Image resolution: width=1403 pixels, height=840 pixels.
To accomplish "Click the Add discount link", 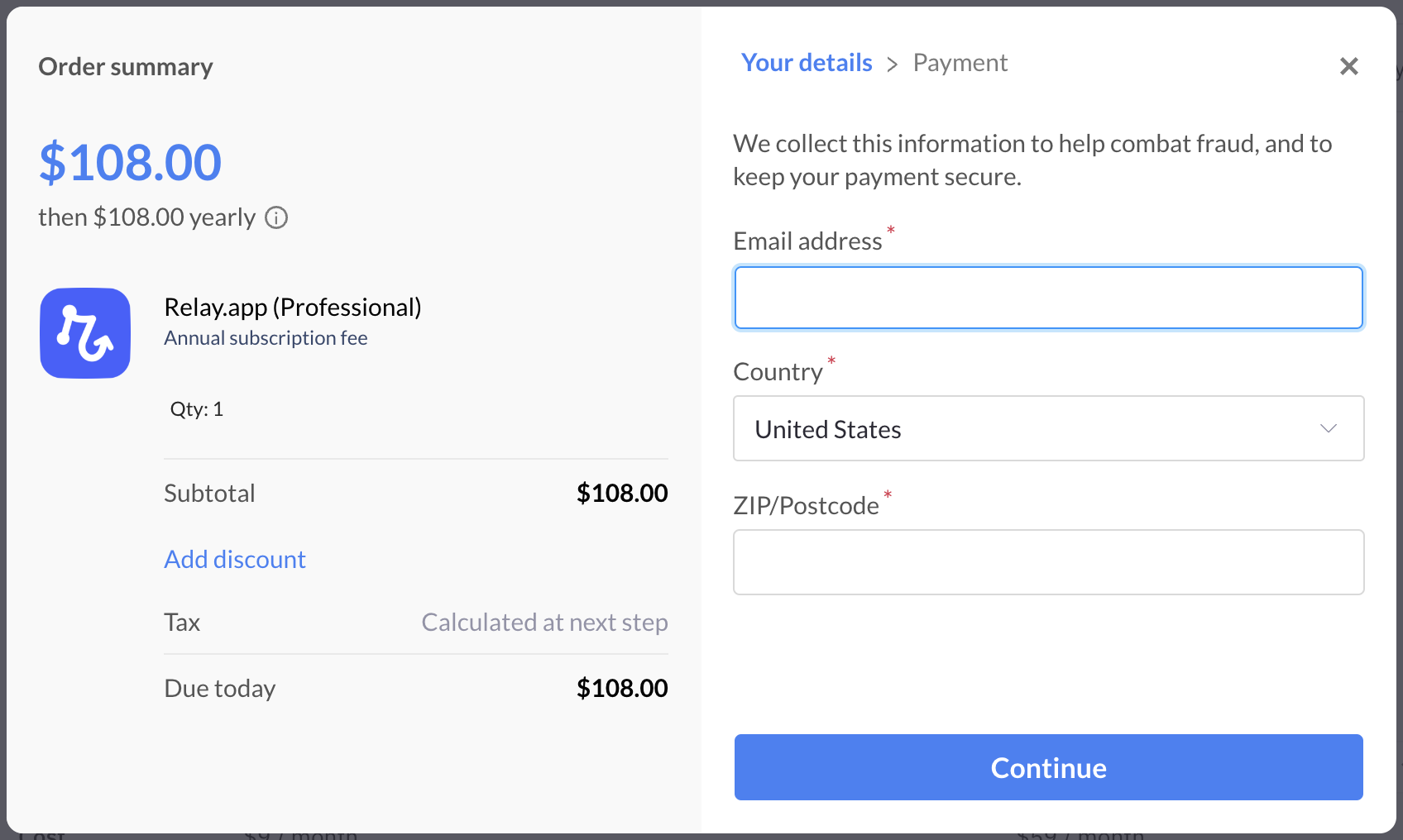I will [235, 560].
